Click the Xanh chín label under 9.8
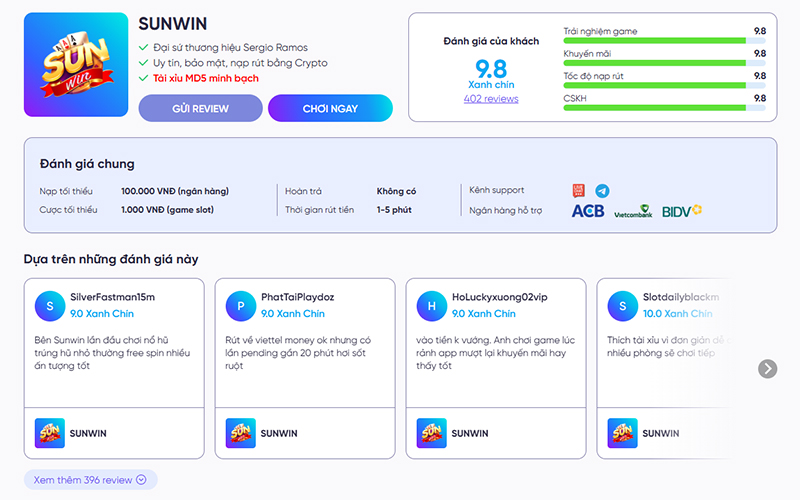 point(491,84)
